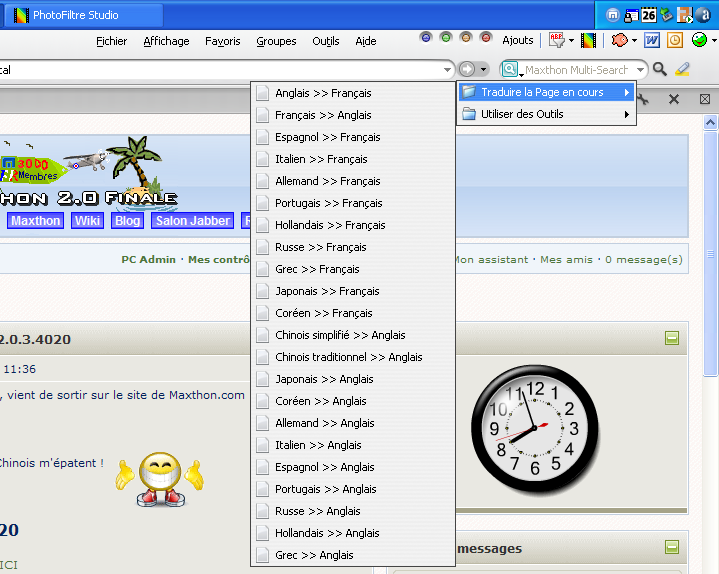Choose Japonais >> Anglais

coord(353,379)
